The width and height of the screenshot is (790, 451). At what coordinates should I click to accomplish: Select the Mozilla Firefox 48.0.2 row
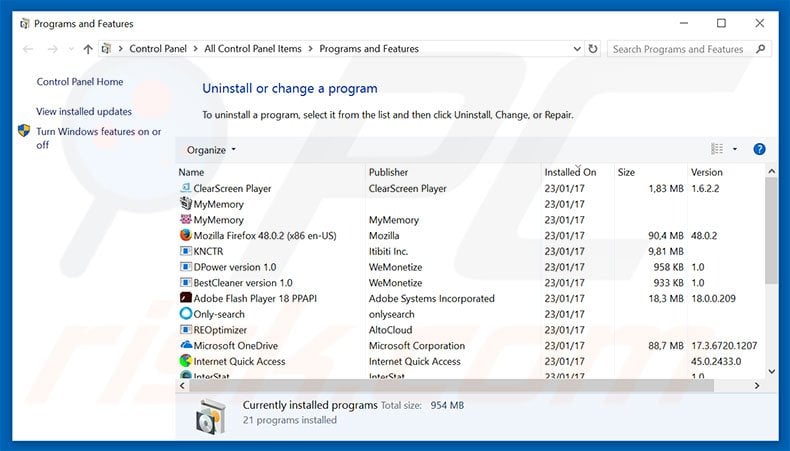pos(470,235)
